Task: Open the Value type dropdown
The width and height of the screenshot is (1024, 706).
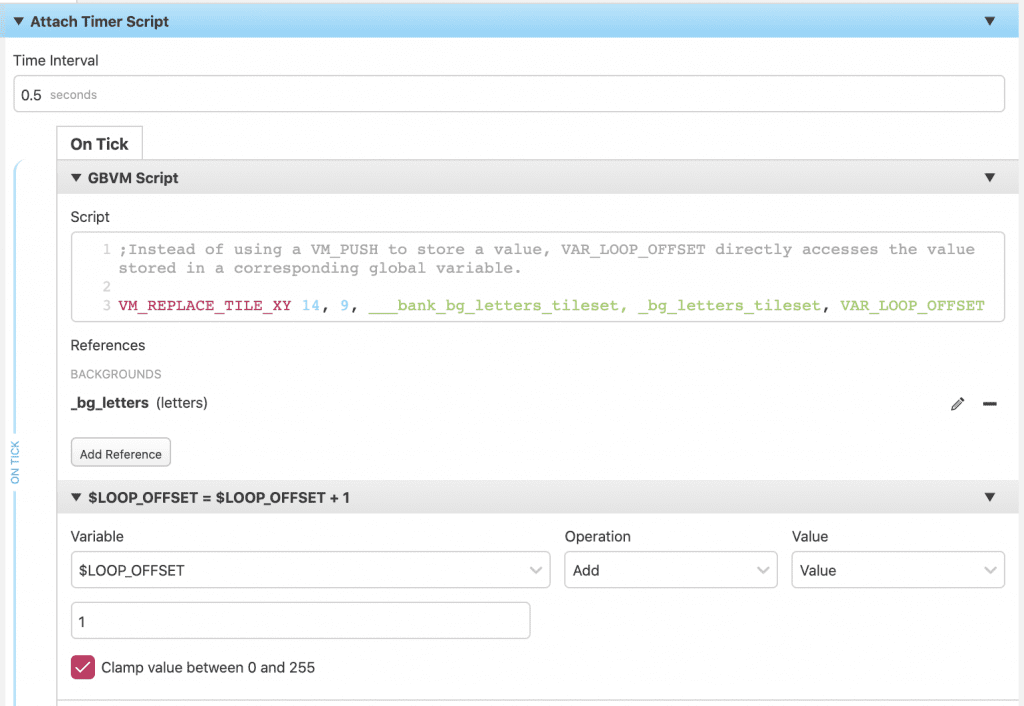Action: [x=898, y=570]
